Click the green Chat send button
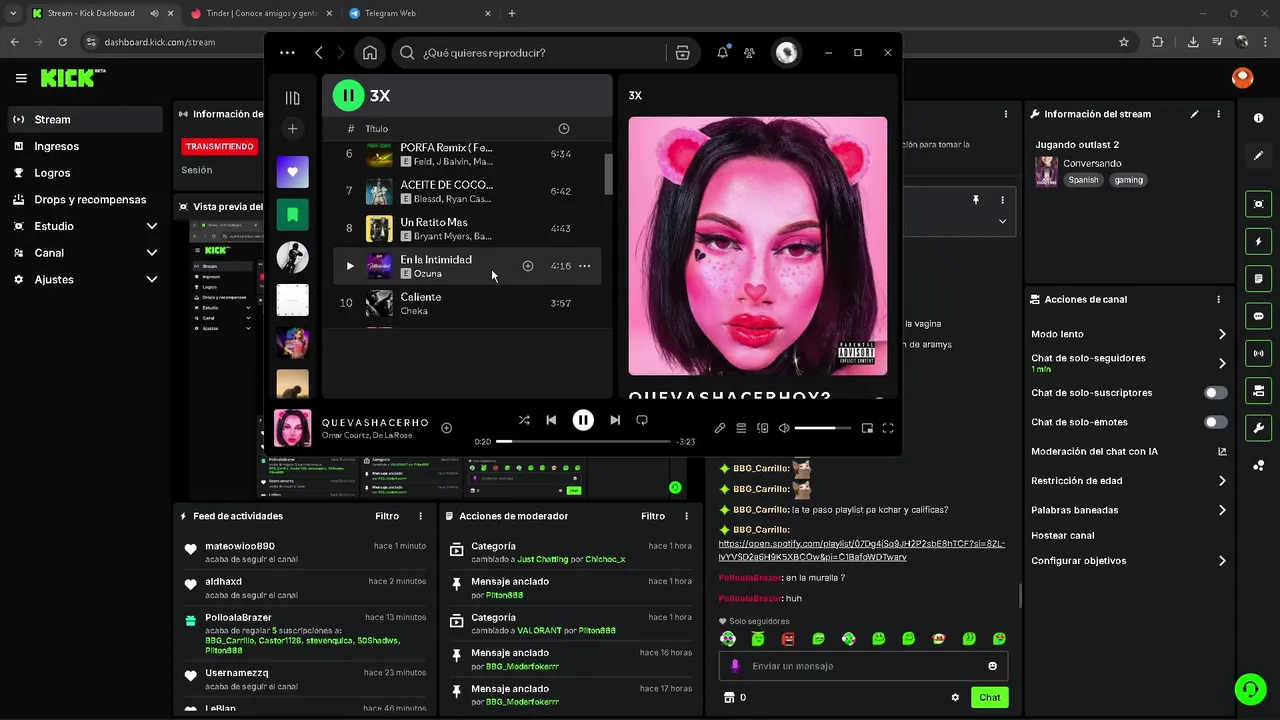 click(x=989, y=697)
